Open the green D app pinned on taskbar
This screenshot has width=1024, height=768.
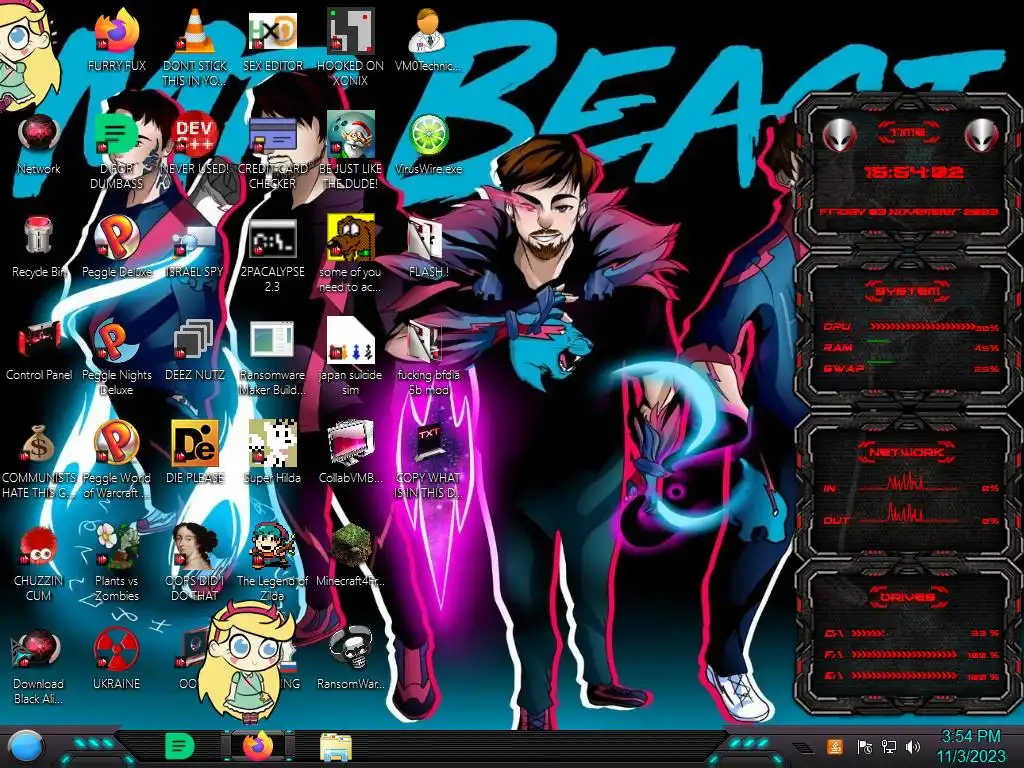pos(180,746)
